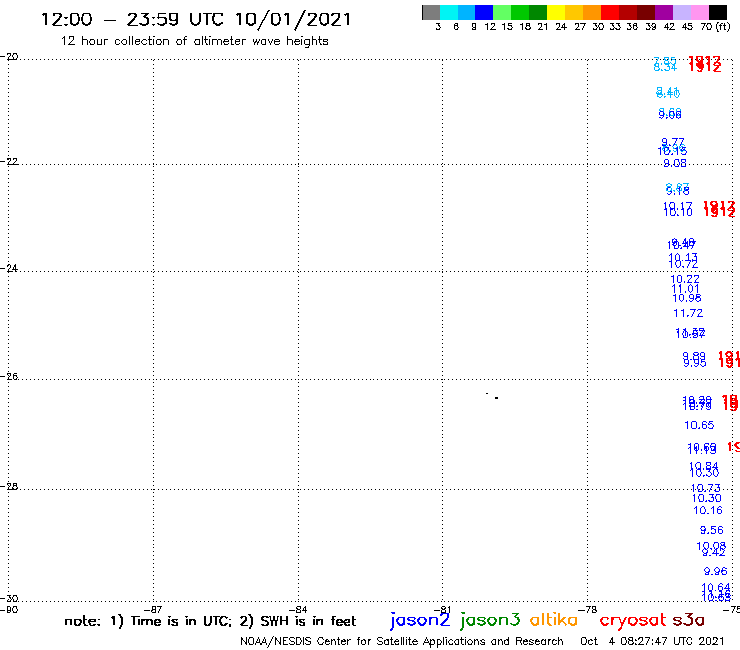The image size is (740, 650).
Task: Click the black legend swatch
Action: coord(718,12)
